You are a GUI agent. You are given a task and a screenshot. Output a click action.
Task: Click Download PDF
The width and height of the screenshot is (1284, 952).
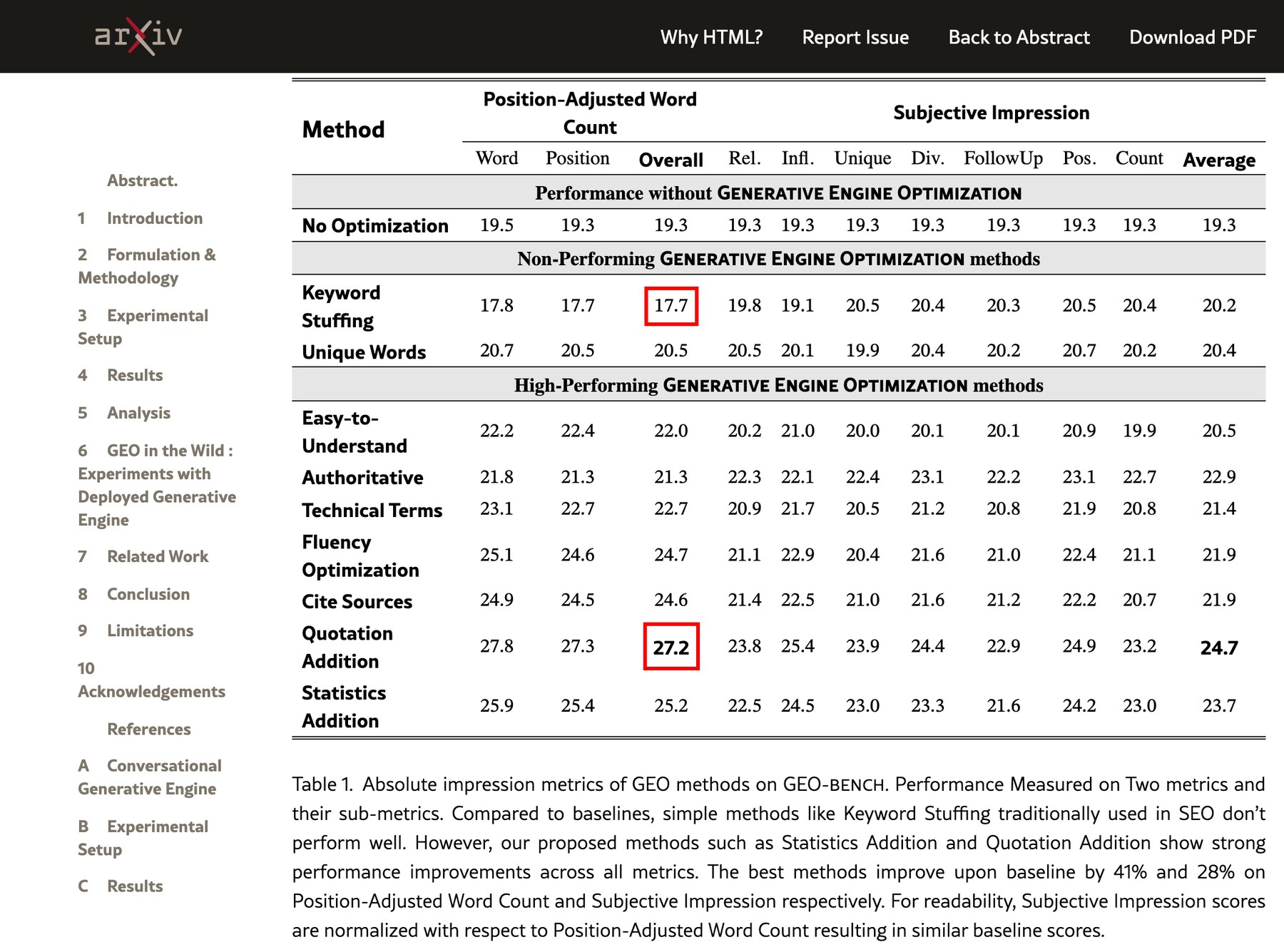click(x=1192, y=37)
